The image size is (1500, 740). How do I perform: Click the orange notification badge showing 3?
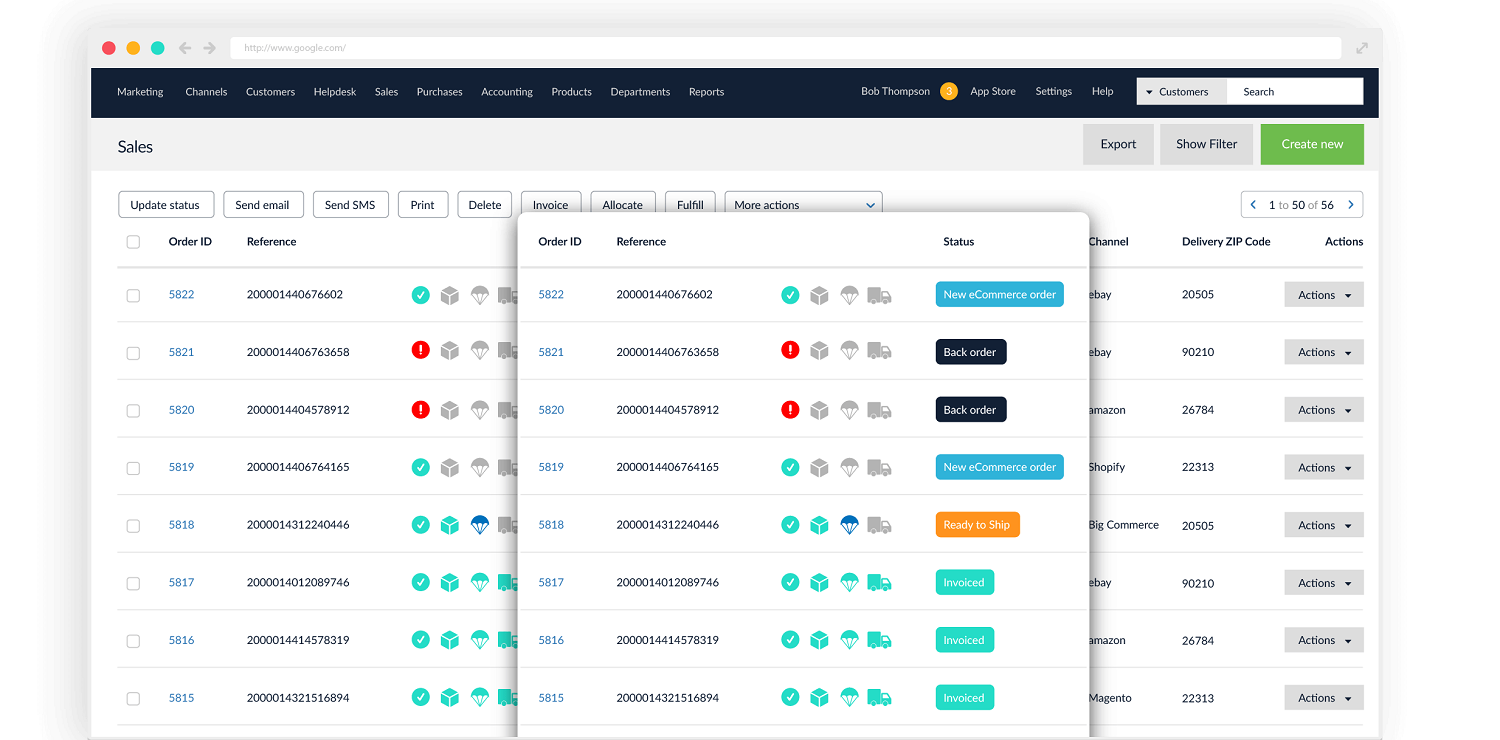[948, 91]
